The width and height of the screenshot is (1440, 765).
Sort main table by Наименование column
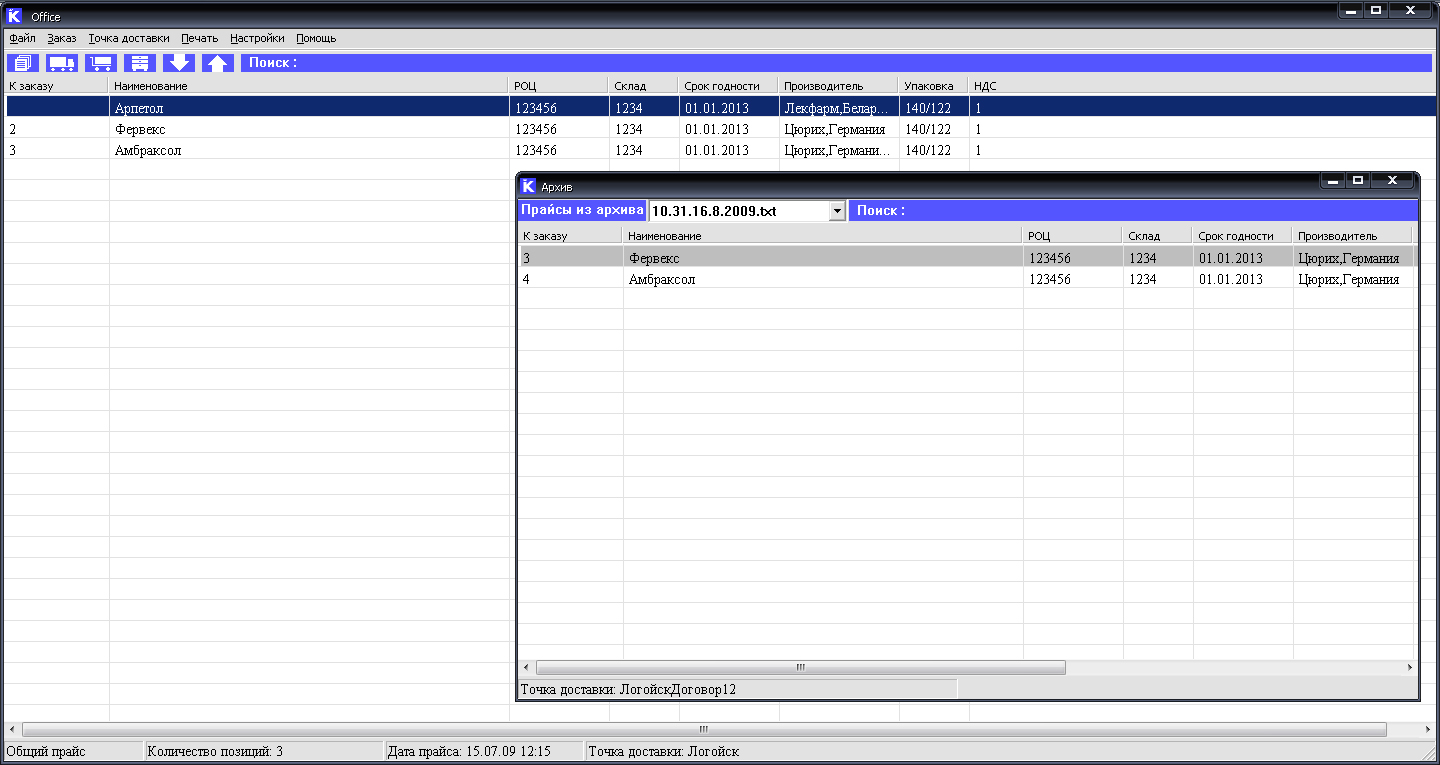pos(310,86)
